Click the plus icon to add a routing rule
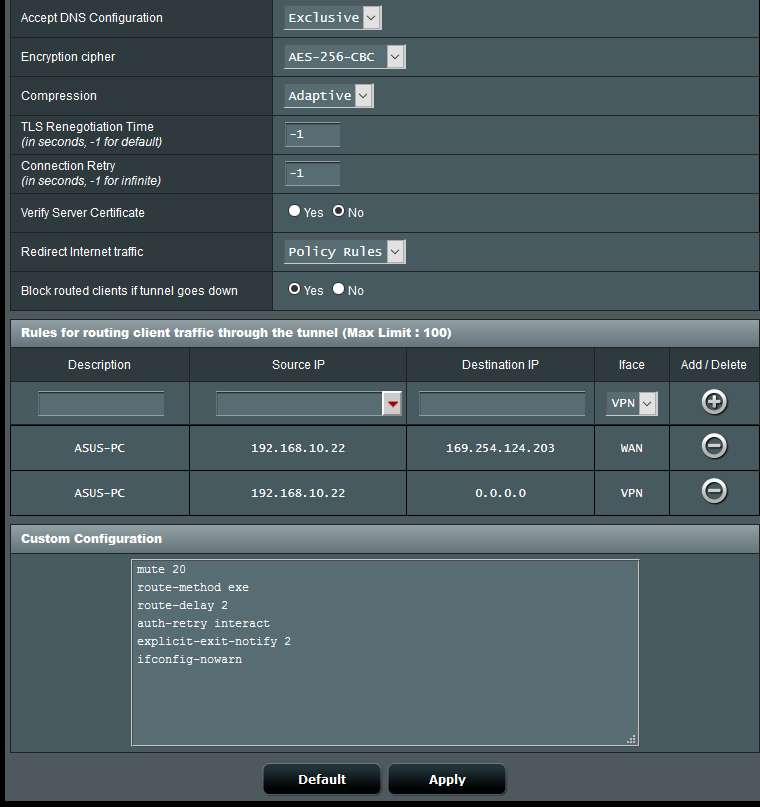Image resolution: width=760 pixels, height=807 pixels. [714, 402]
